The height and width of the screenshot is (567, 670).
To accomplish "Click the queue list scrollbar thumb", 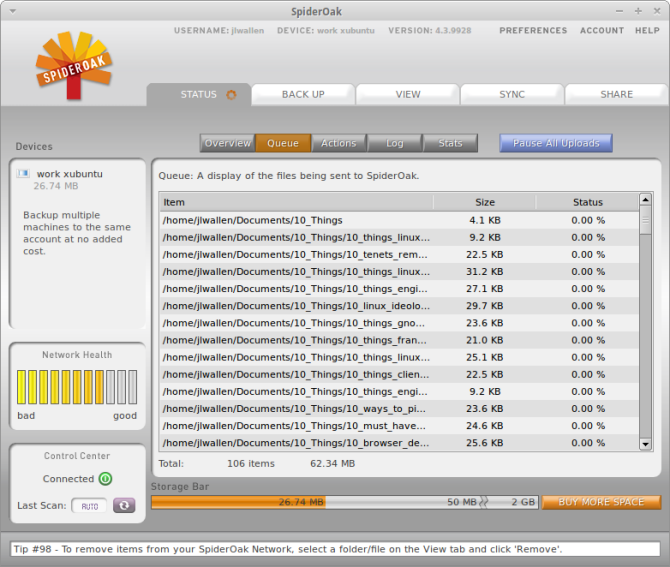I will (x=645, y=220).
